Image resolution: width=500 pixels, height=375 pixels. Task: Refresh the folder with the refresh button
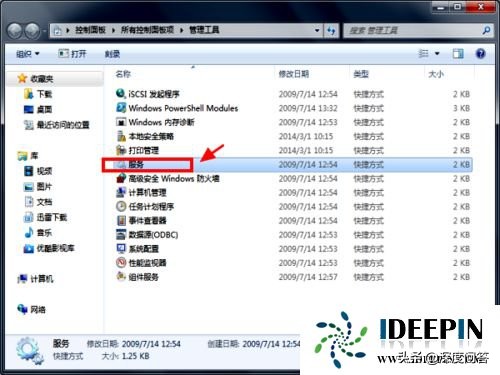click(x=331, y=31)
